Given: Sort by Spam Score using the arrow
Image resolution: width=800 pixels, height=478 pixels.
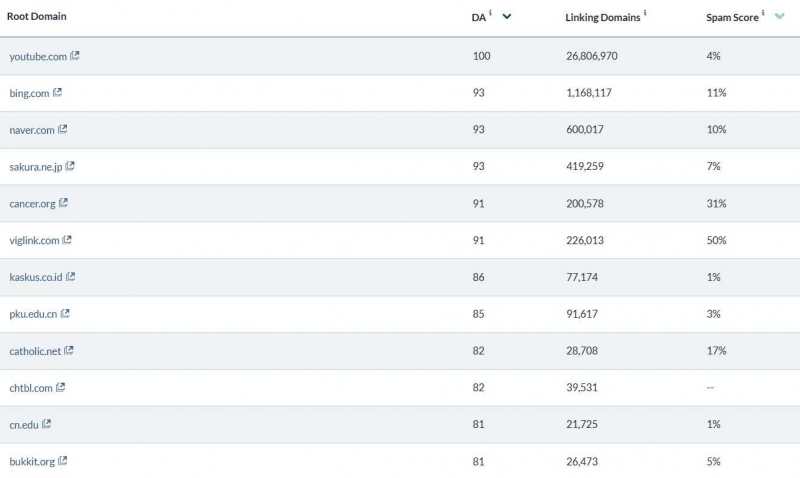Looking at the screenshot, I should coord(779,16).
